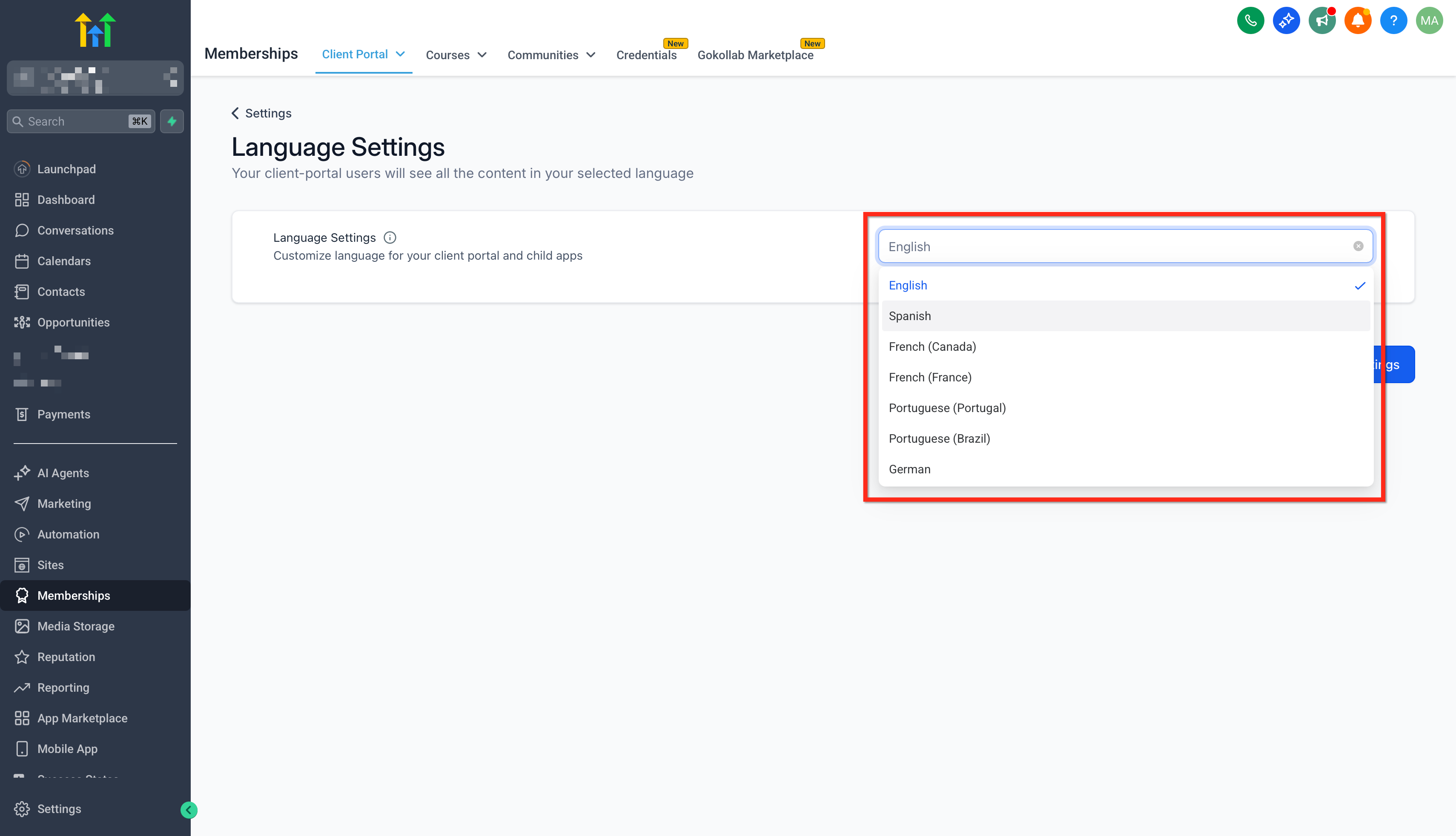The height and width of the screenshot is (836, 1456).
Task: Open the MA user avatar menu
Action: click(1429, 21)
